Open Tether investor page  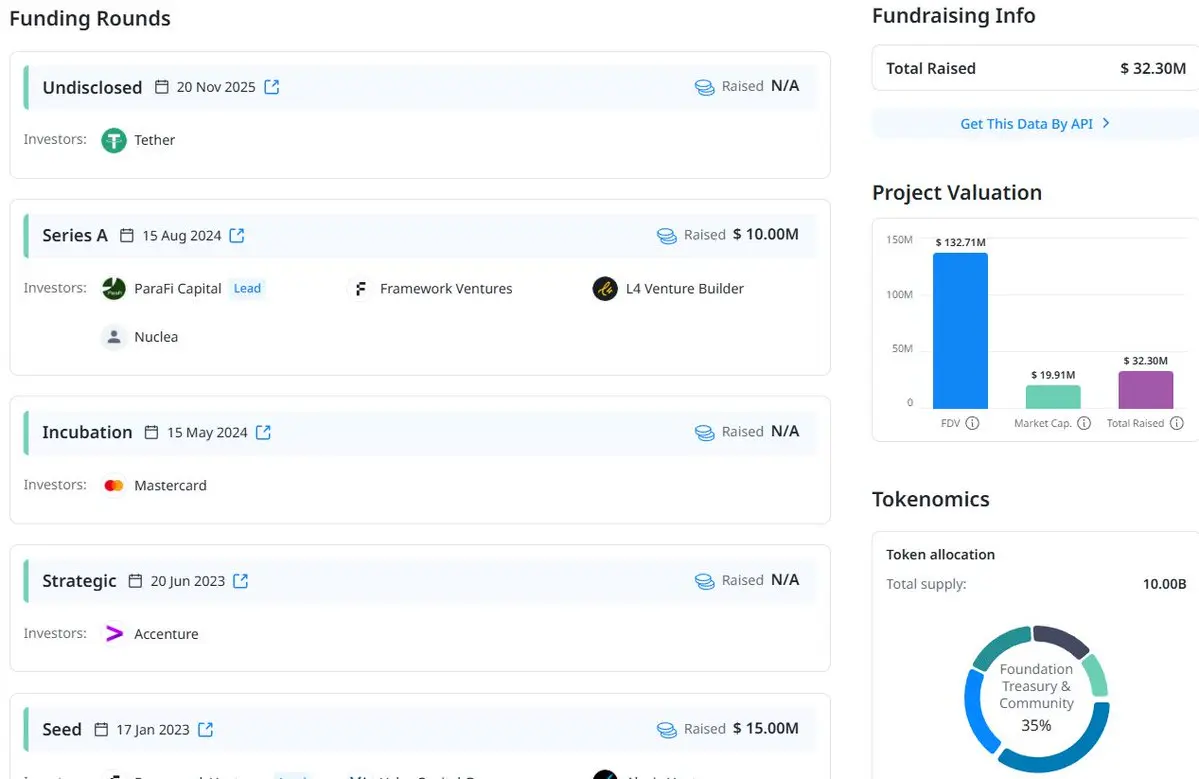(x=154, y=141)
